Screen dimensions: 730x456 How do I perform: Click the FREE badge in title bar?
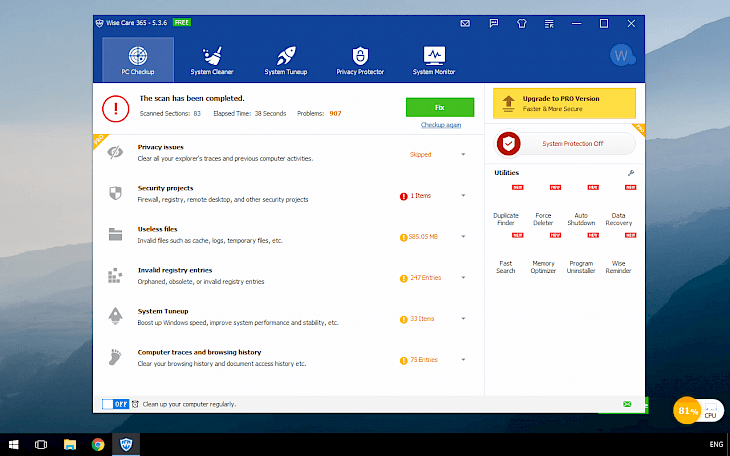click(x=182, y=22)
